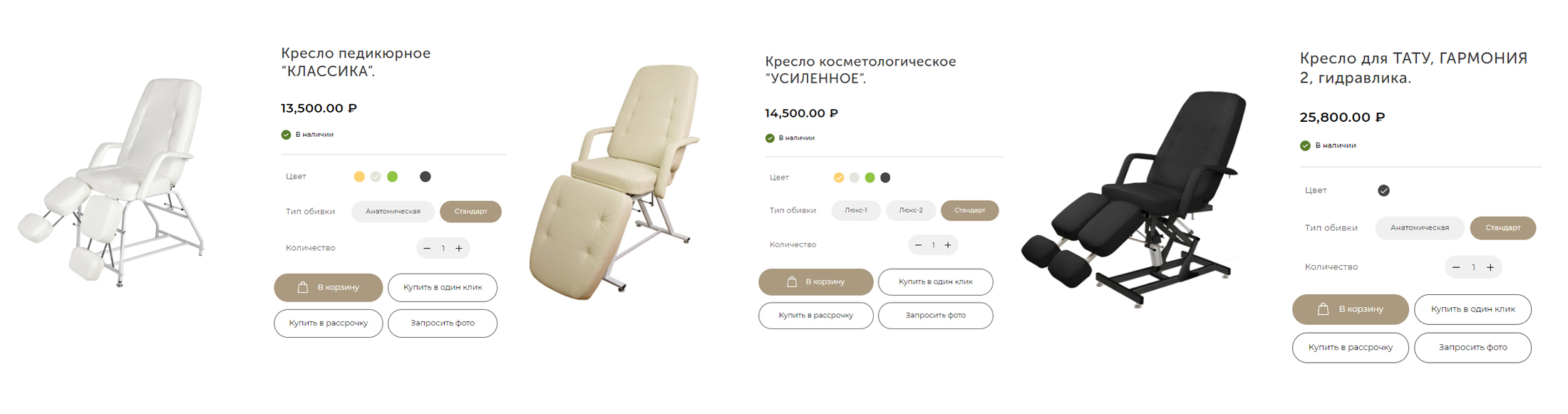Decrease quantity for the КЛАССИКА pedicure chair
Image resolution: width=1568 pixels, height=414 pixels.
[427, 248]
